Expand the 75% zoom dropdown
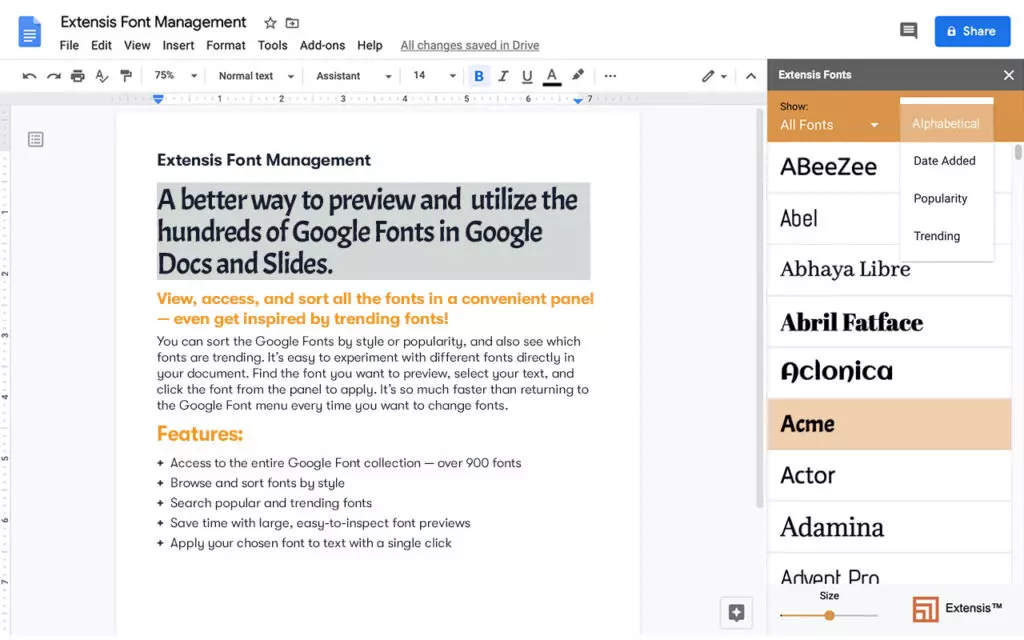The width and height of the screenshot is (1024, 640). 174,76
